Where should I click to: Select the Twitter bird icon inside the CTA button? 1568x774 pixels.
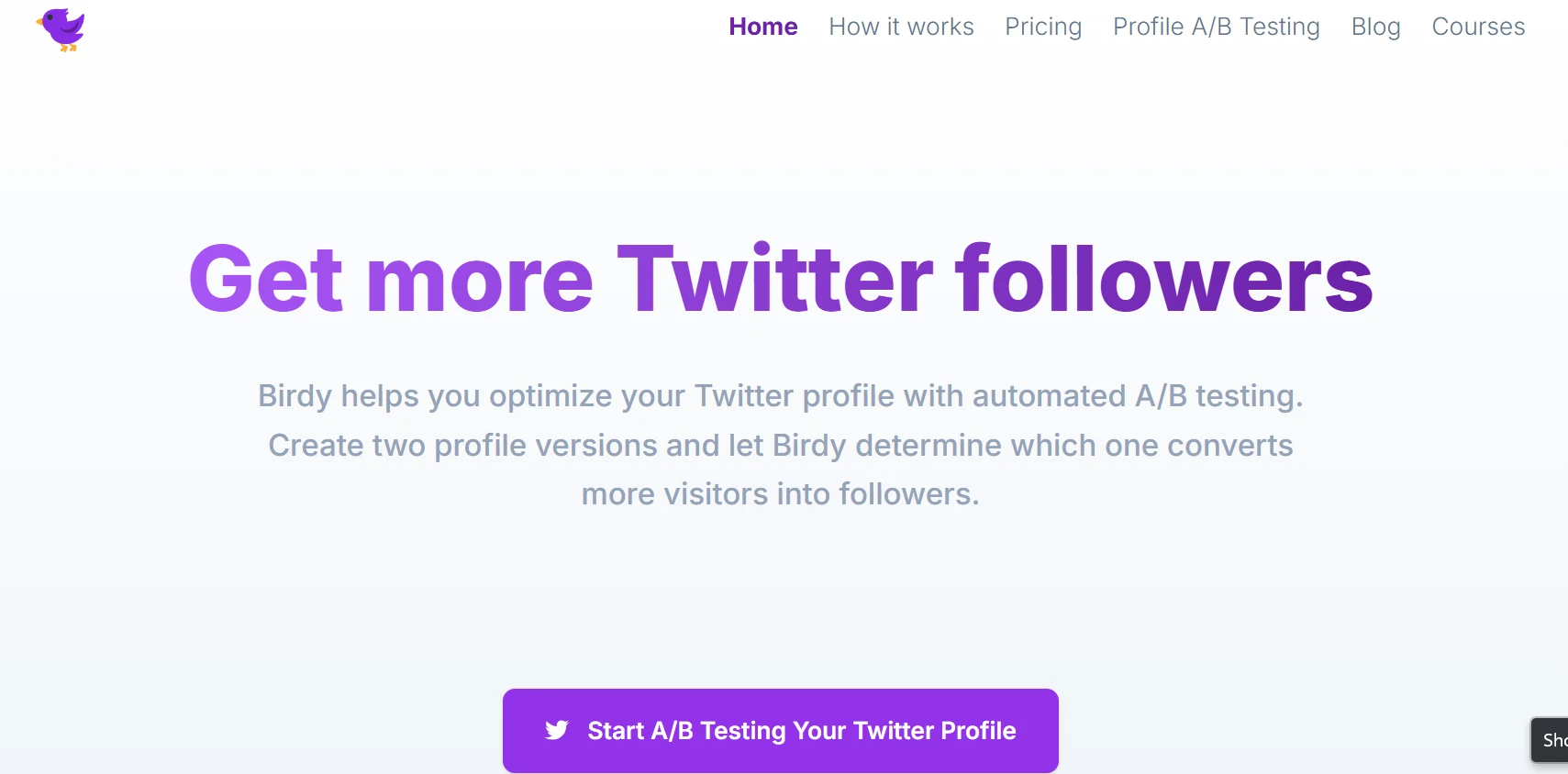pos(556,730)
